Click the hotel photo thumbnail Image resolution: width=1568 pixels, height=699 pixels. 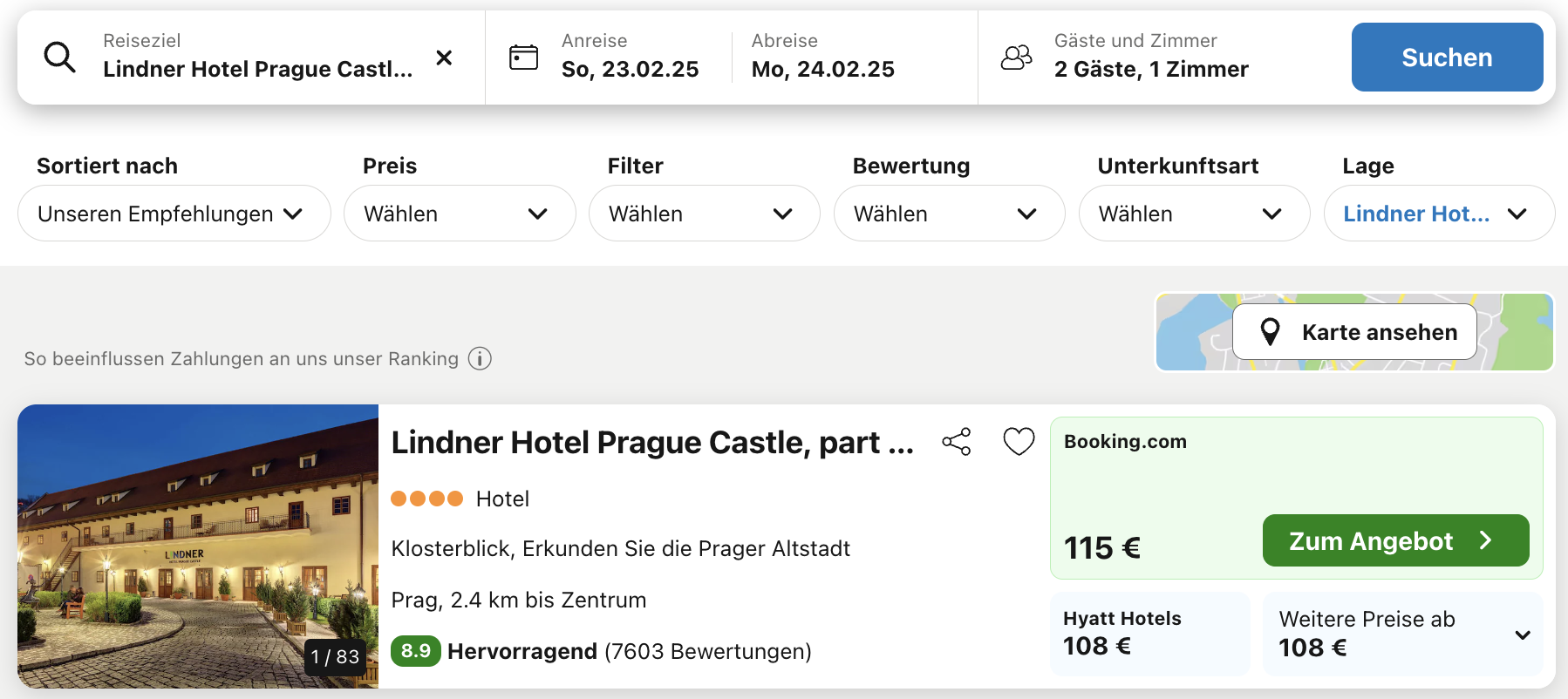pos(198,546)
